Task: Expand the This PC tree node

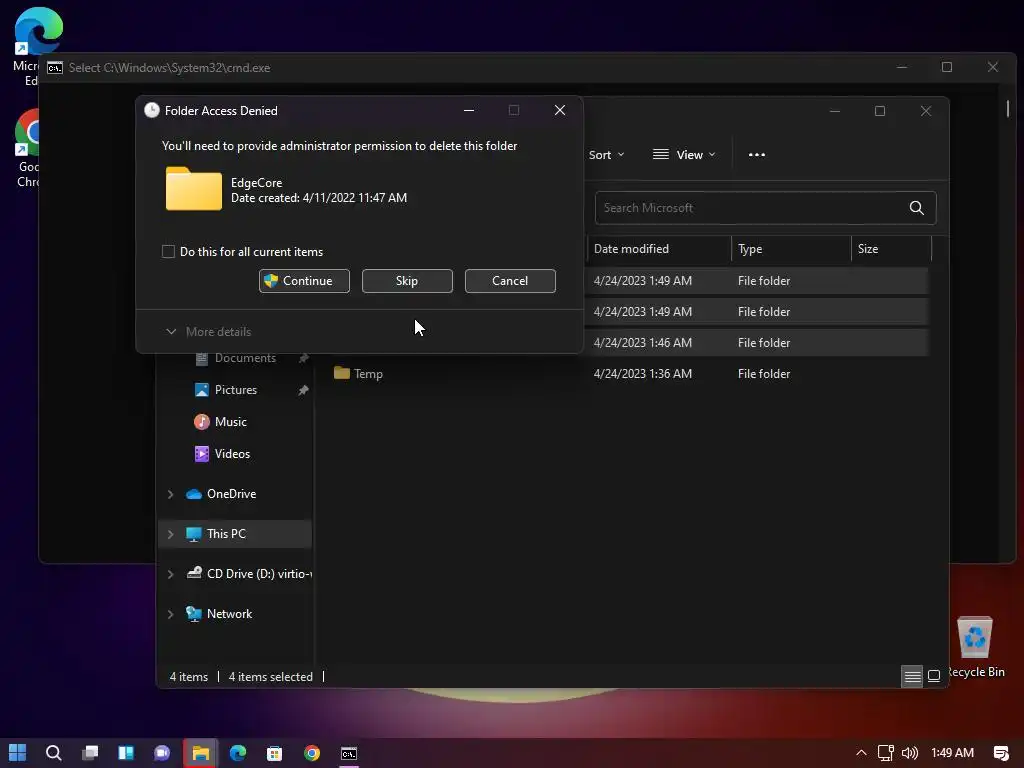Action: click(170, 534)
